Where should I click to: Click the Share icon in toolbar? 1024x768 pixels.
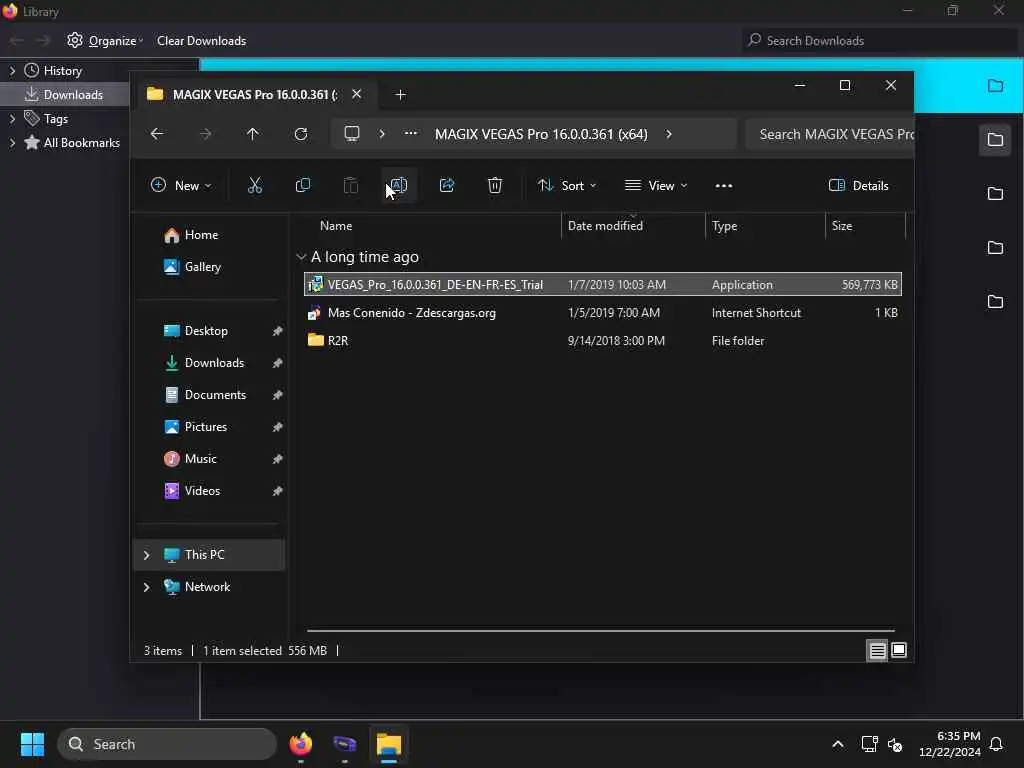coord(447,185)
